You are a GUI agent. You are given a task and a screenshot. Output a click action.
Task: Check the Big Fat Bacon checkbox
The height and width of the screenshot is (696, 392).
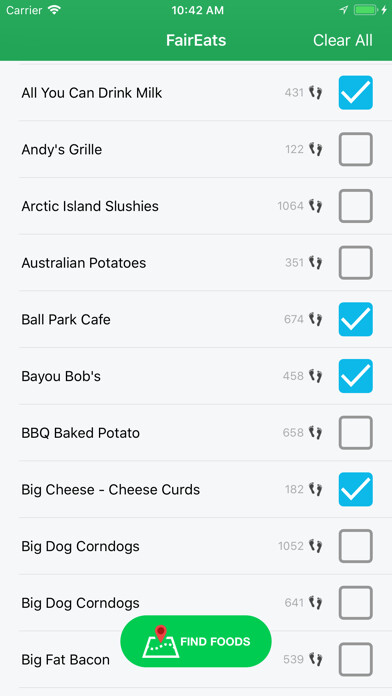coord(356,660)
